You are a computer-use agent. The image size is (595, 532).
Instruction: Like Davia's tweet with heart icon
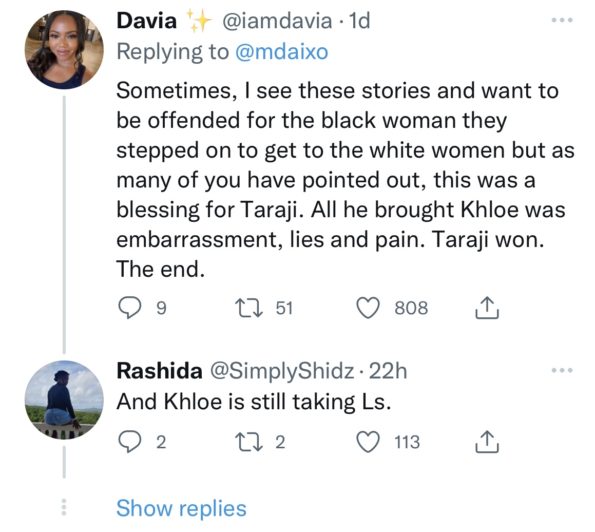[x=368, y=308]
